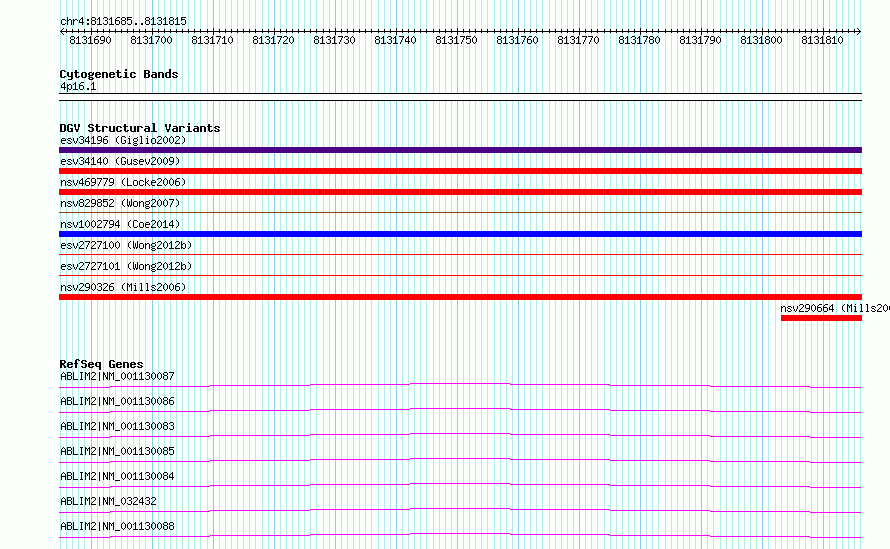Click ABLIM2|NM_001130085 transcript
890x549 pixels.
(x=117, y=451)
